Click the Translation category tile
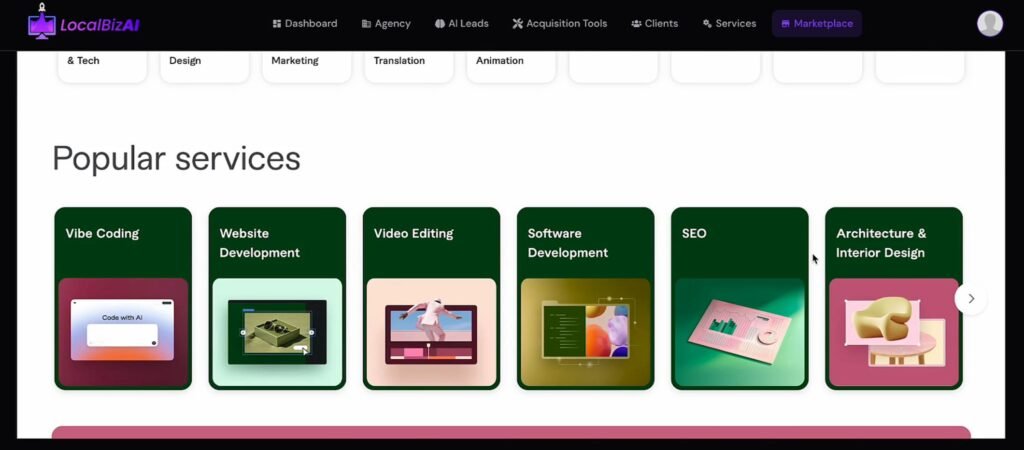 (408, 63)
